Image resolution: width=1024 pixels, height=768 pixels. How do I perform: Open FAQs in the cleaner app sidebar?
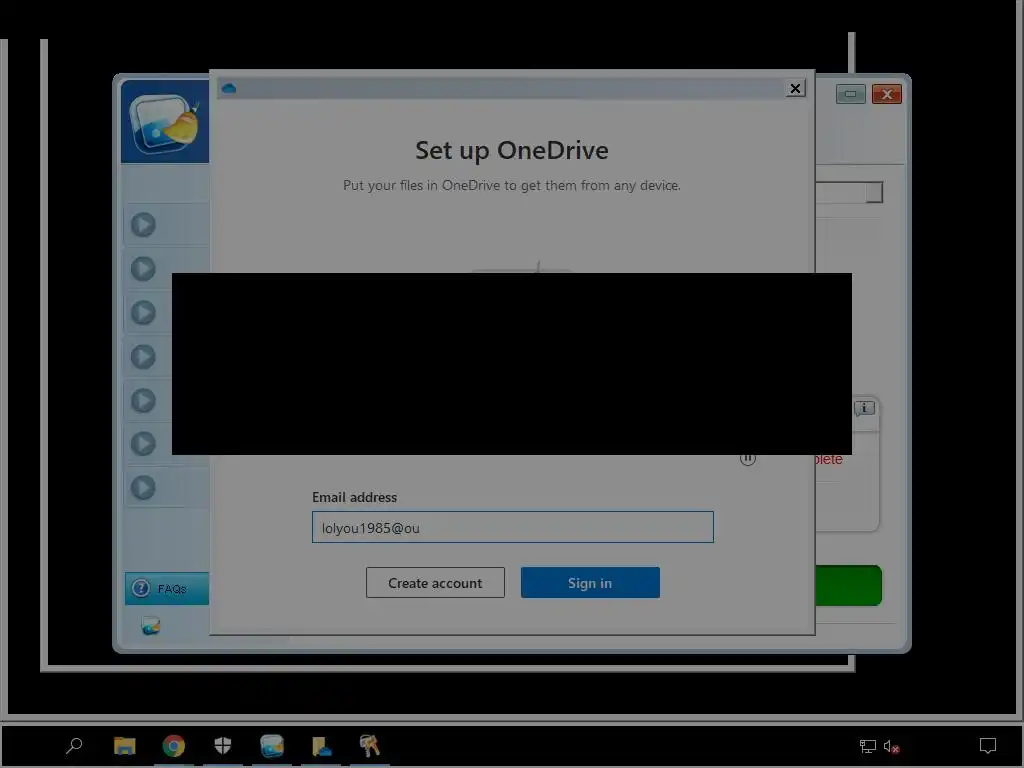coord(167,588)
